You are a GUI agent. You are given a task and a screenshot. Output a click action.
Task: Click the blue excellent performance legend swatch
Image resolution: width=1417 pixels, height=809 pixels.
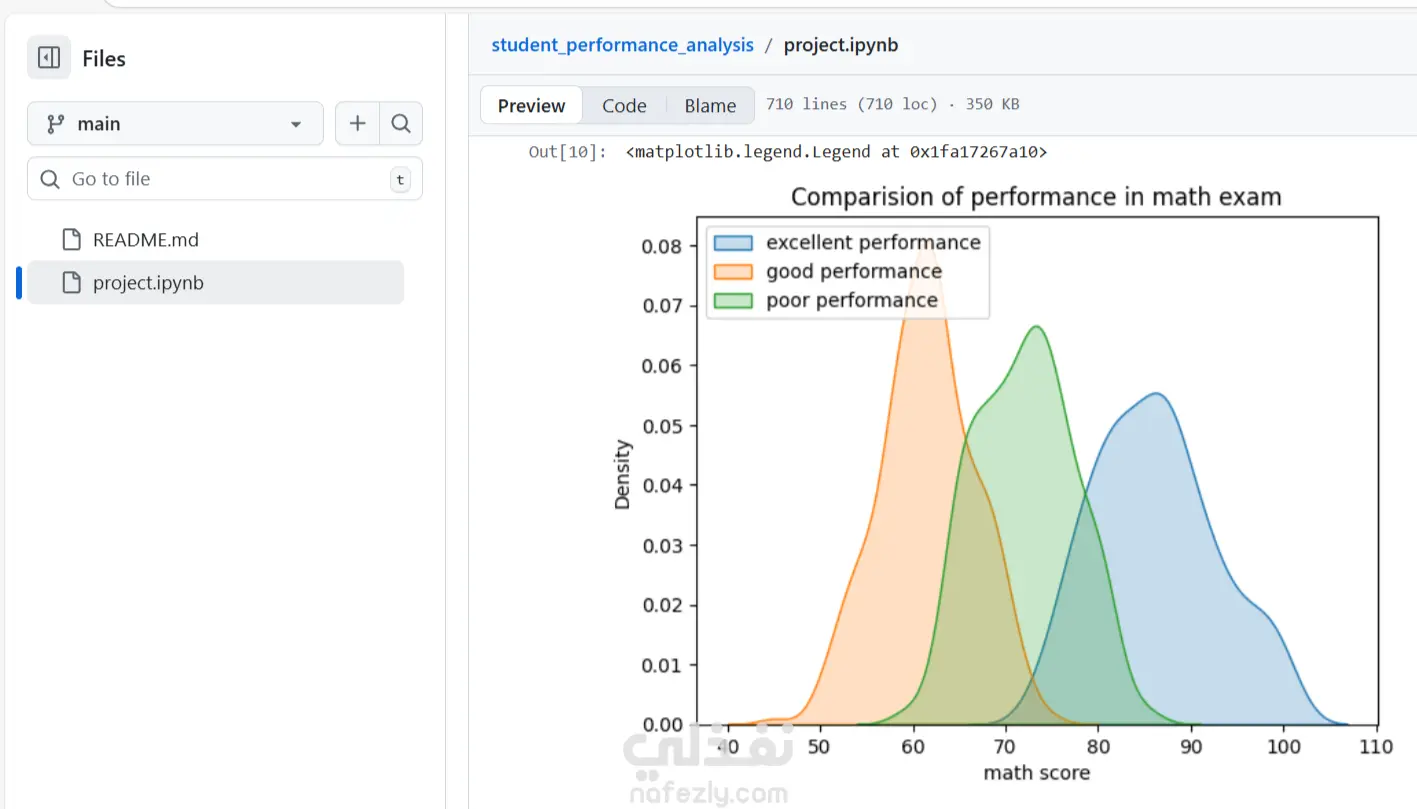733,243
